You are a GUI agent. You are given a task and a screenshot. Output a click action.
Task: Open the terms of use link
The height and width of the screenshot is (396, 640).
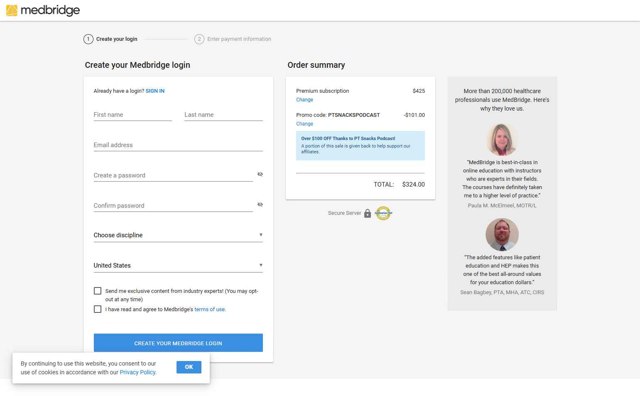click(x=210, y=309)
